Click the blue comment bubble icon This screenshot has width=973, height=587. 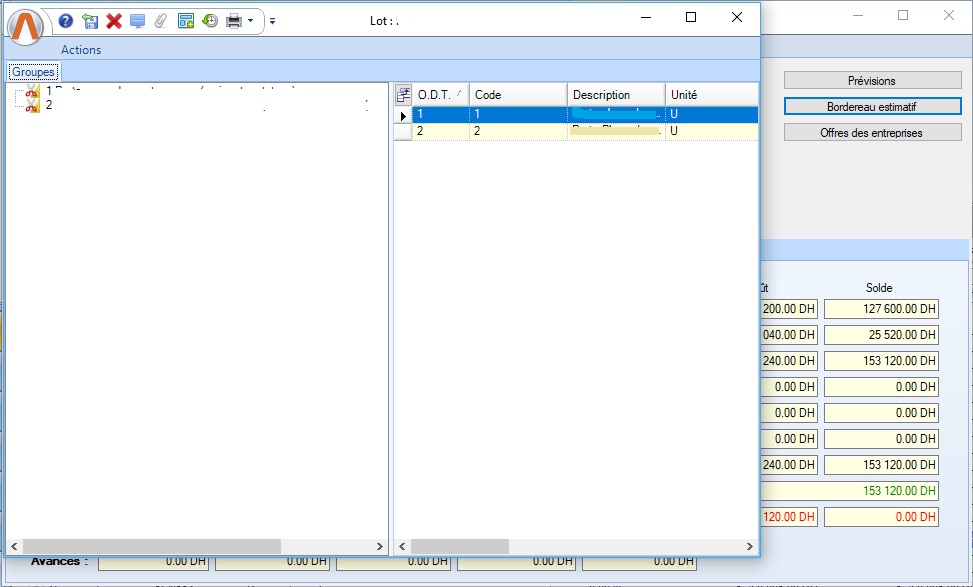137,20
